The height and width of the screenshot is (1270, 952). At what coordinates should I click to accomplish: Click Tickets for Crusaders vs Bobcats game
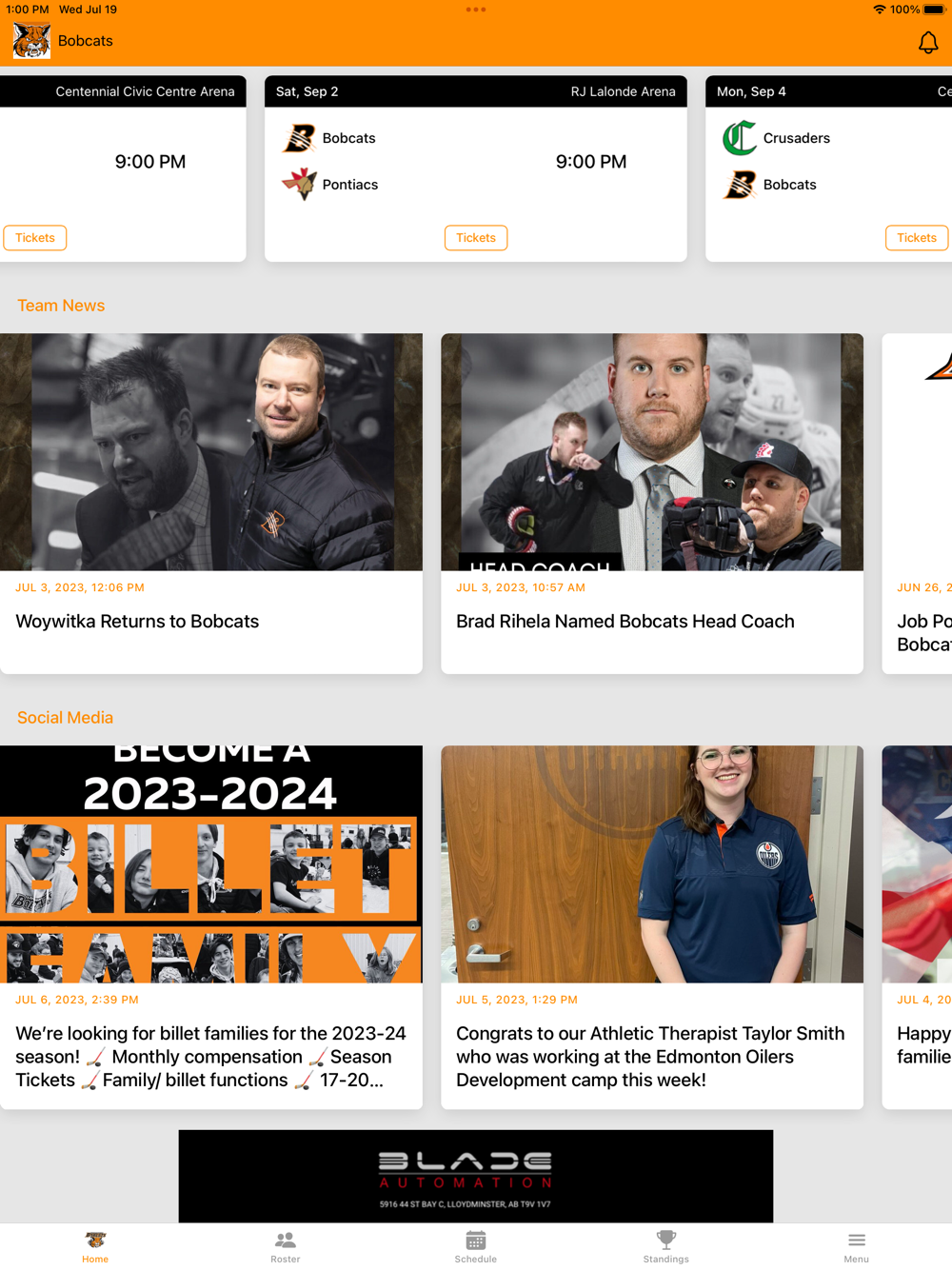917,238
